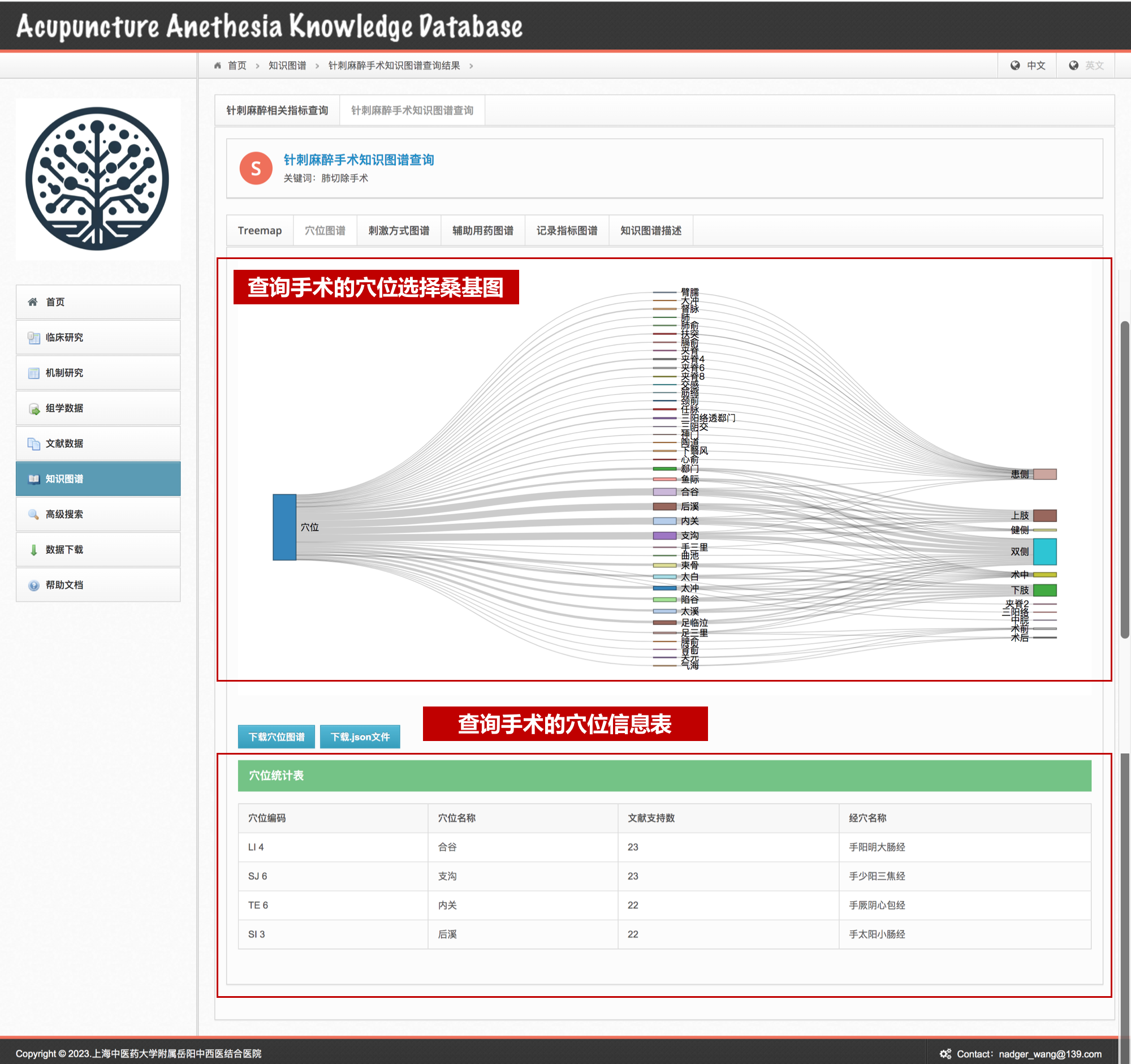Screen dimensions: 1131x1064
Task: Click the document icon for 文献数据
Action: pos(33,444)
